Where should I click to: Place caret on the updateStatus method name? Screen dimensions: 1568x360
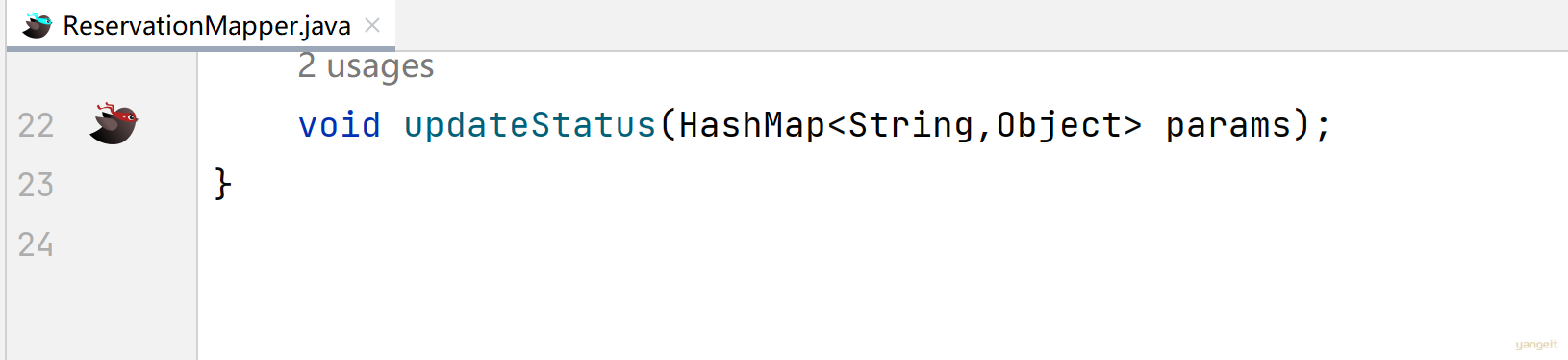click(530, 125)
